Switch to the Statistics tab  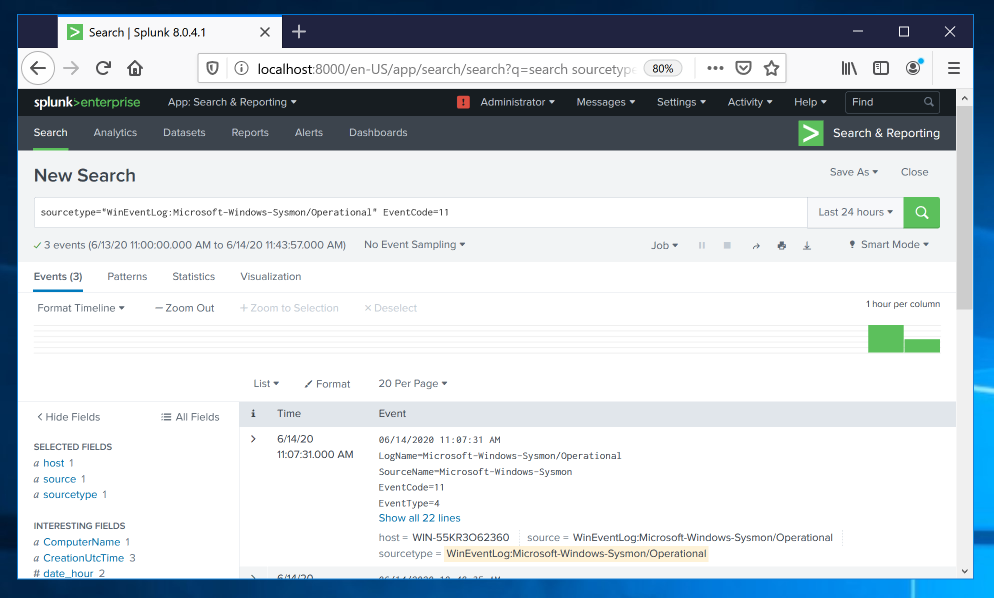point(193,276)
